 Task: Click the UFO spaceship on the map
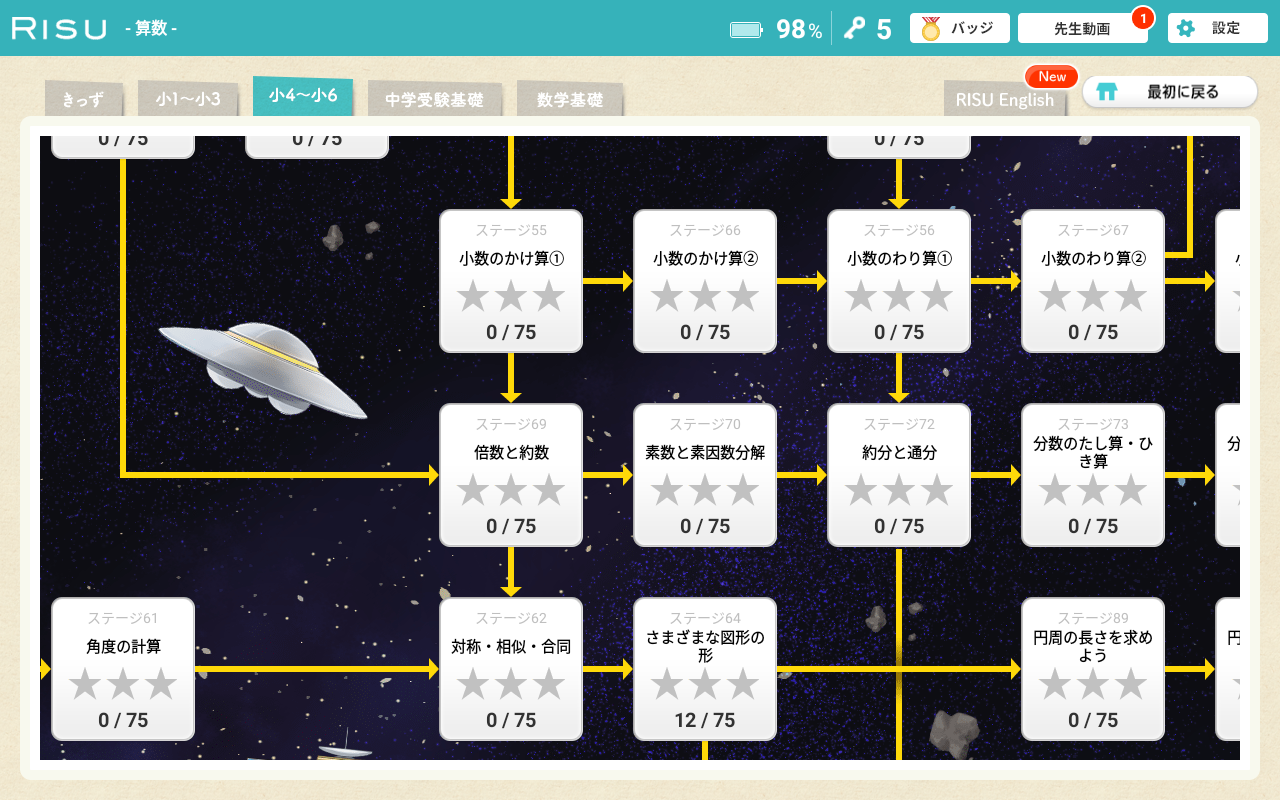262,369
